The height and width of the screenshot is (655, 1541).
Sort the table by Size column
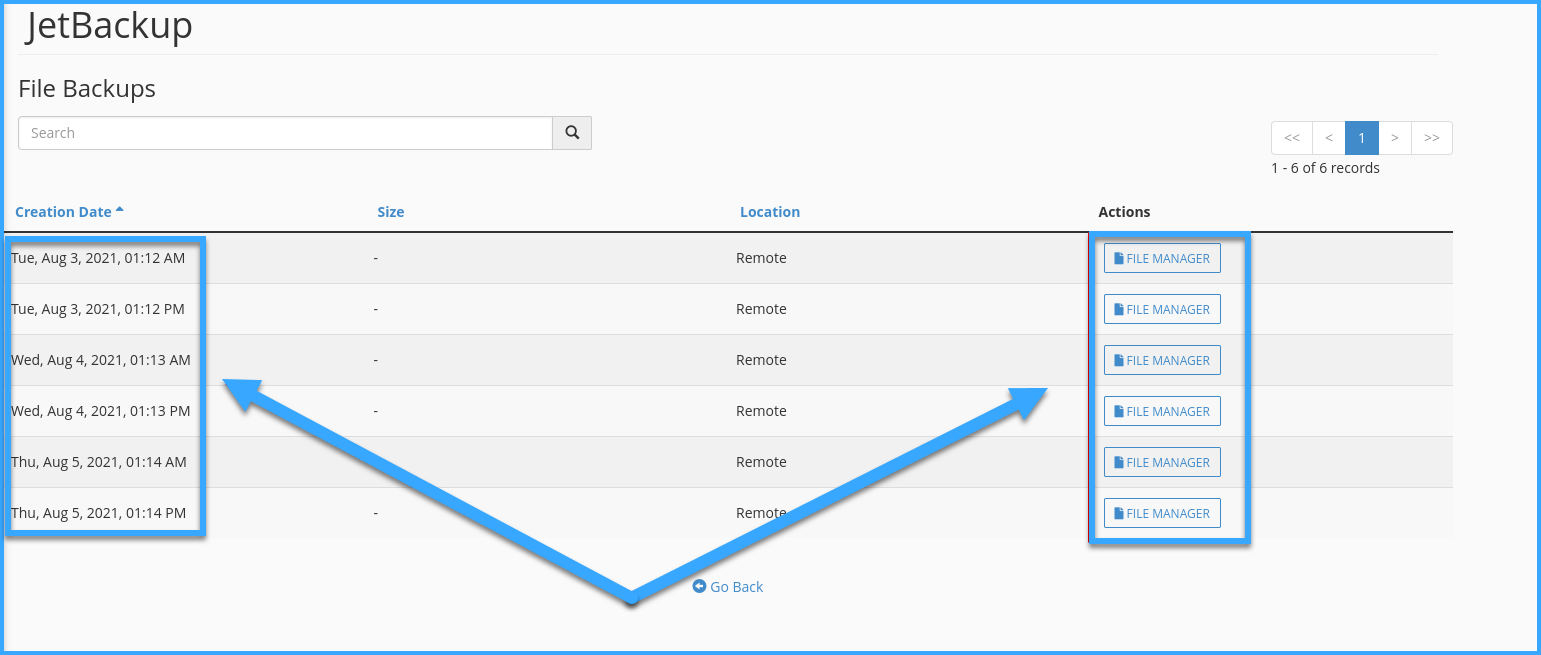coord(390,212)
